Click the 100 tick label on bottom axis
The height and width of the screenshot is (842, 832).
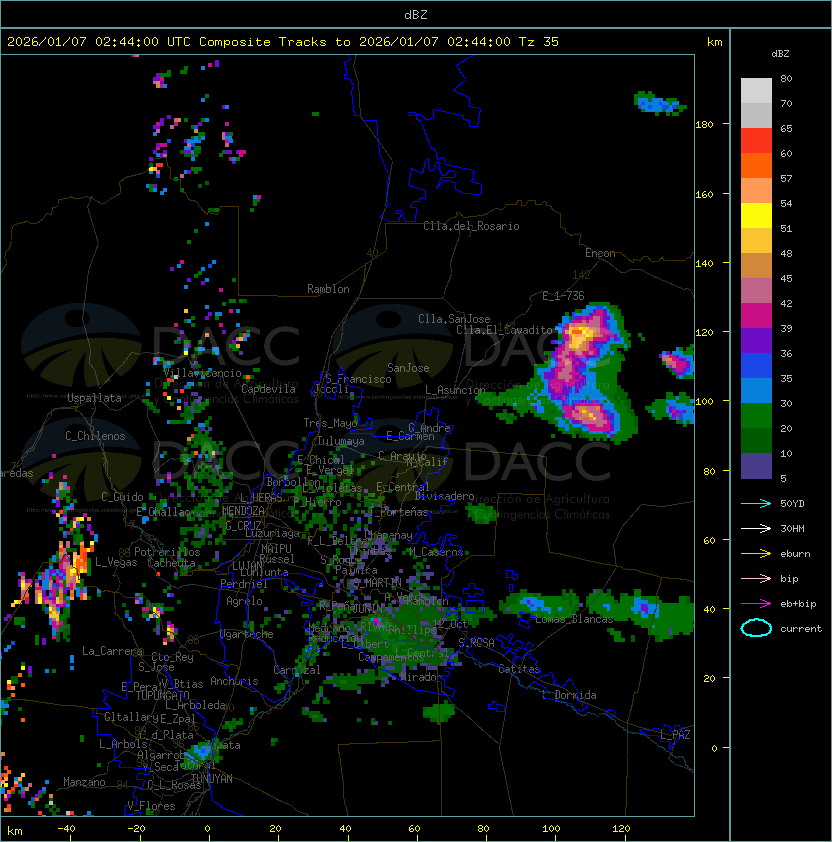coord(551,829)
